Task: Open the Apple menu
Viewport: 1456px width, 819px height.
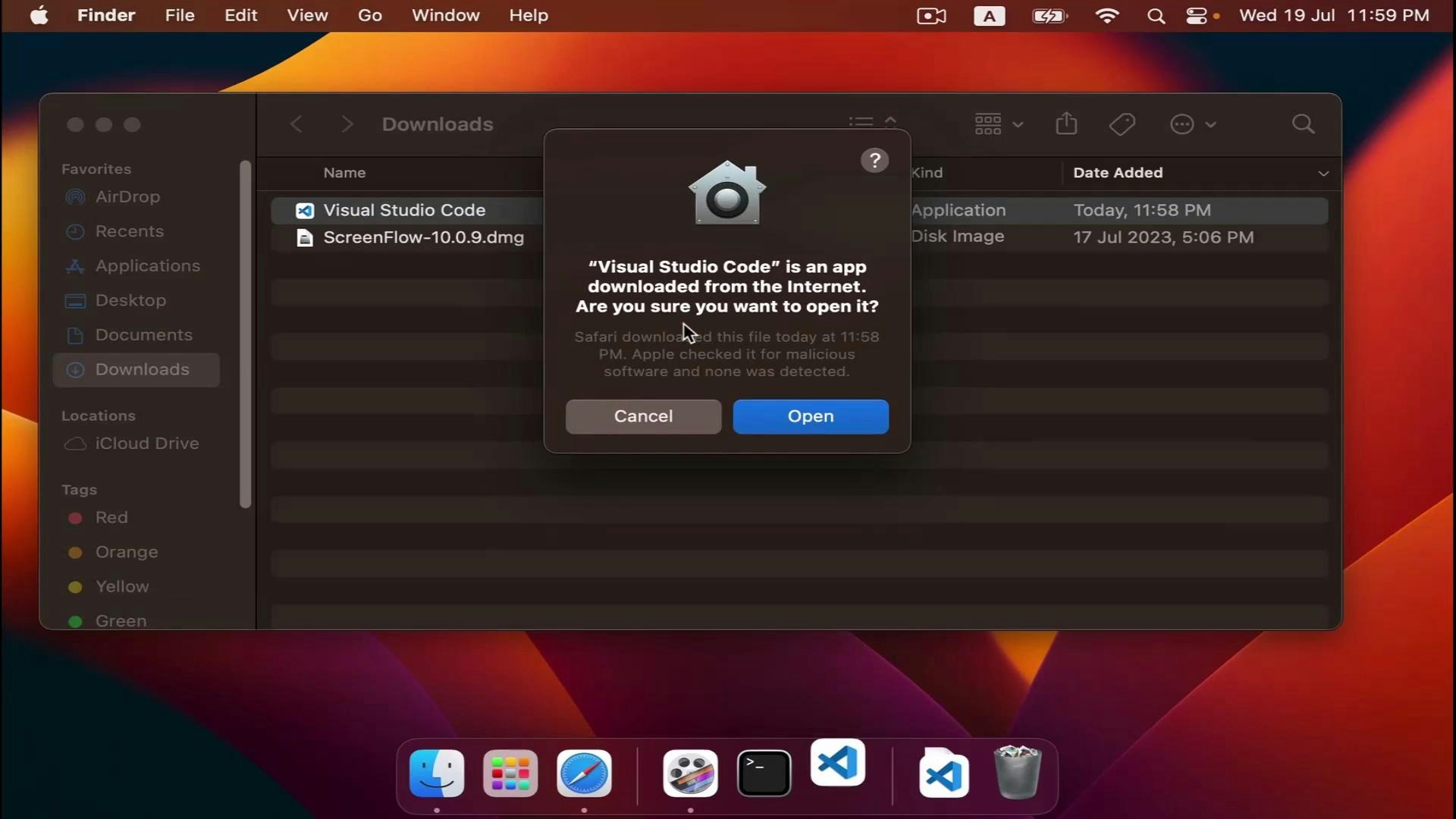Action: point(39,15)
